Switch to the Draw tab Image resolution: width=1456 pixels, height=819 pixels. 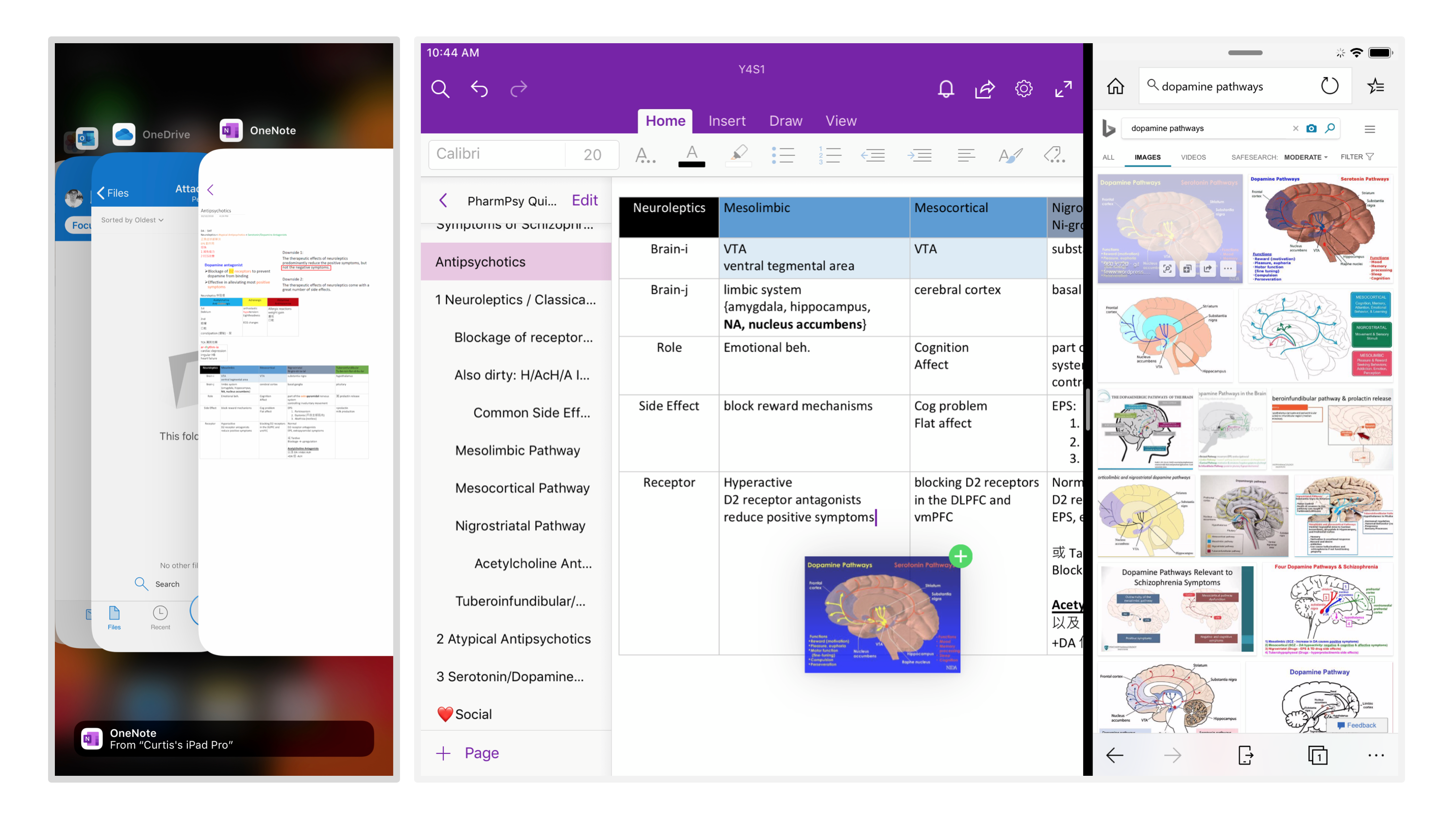click(785, 121)
